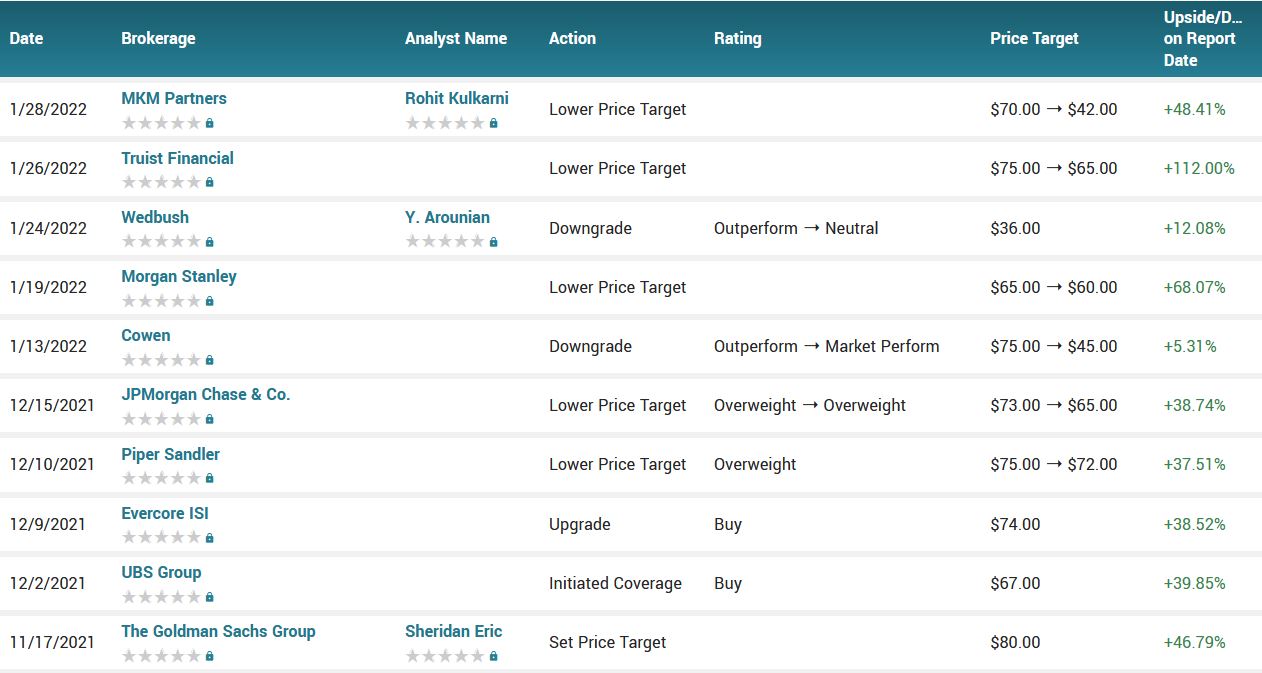The image size is (1262, 673).
Task: Open analyst Rohit Kulkarni's profile link
Action: [457, 98]
